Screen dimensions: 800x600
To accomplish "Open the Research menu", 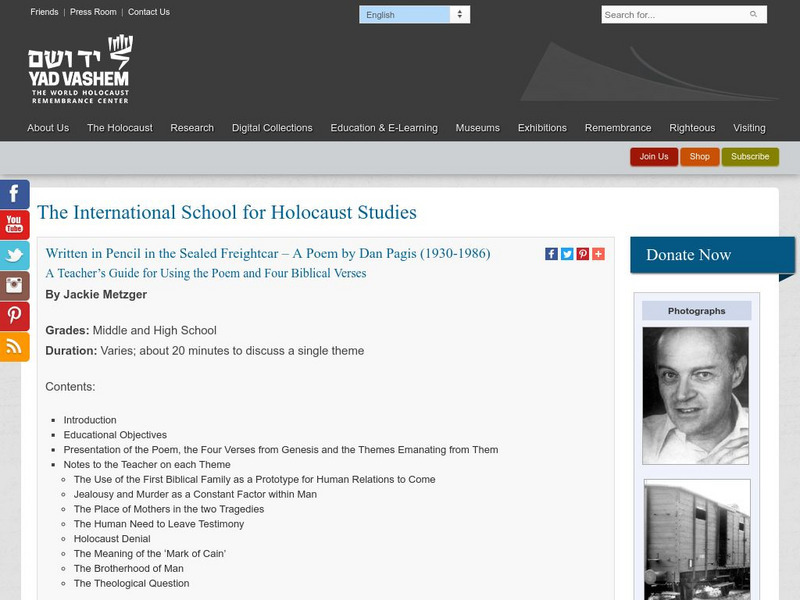I will click(x=192, y=128).
